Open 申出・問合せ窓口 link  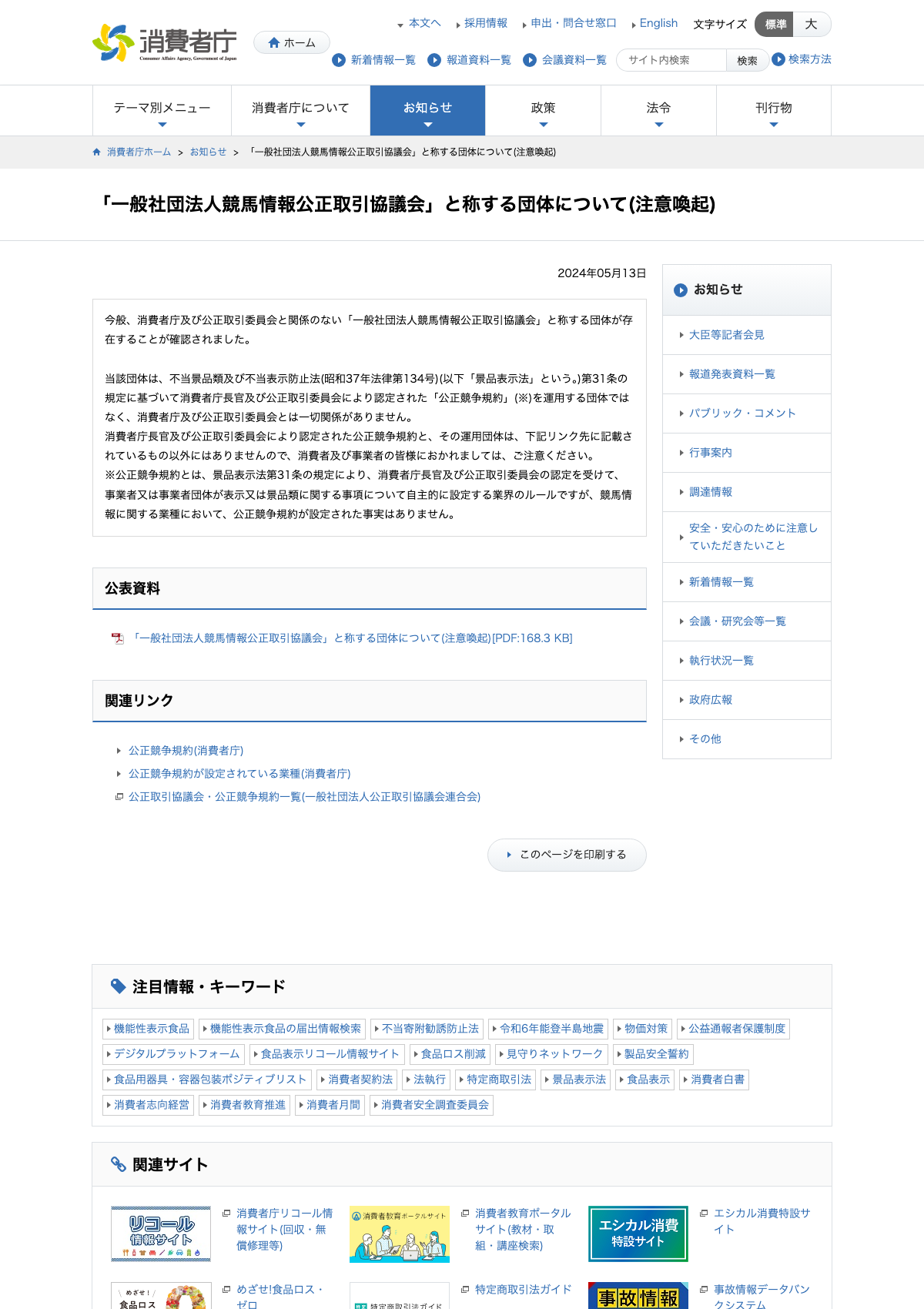(x=574, y=23)
